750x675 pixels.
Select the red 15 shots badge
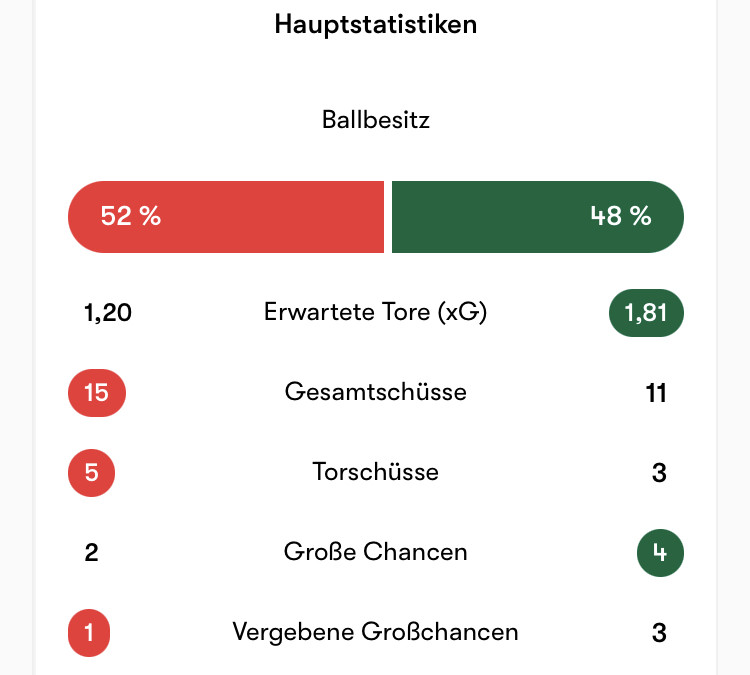97,393
